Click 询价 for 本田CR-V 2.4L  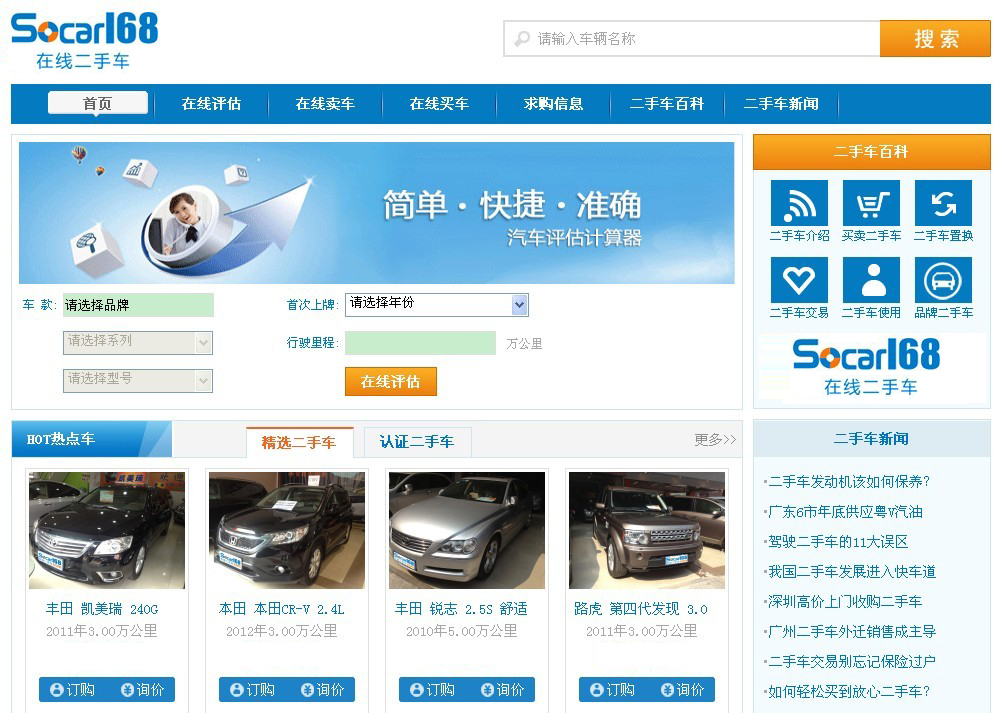[x=322, y=689]
